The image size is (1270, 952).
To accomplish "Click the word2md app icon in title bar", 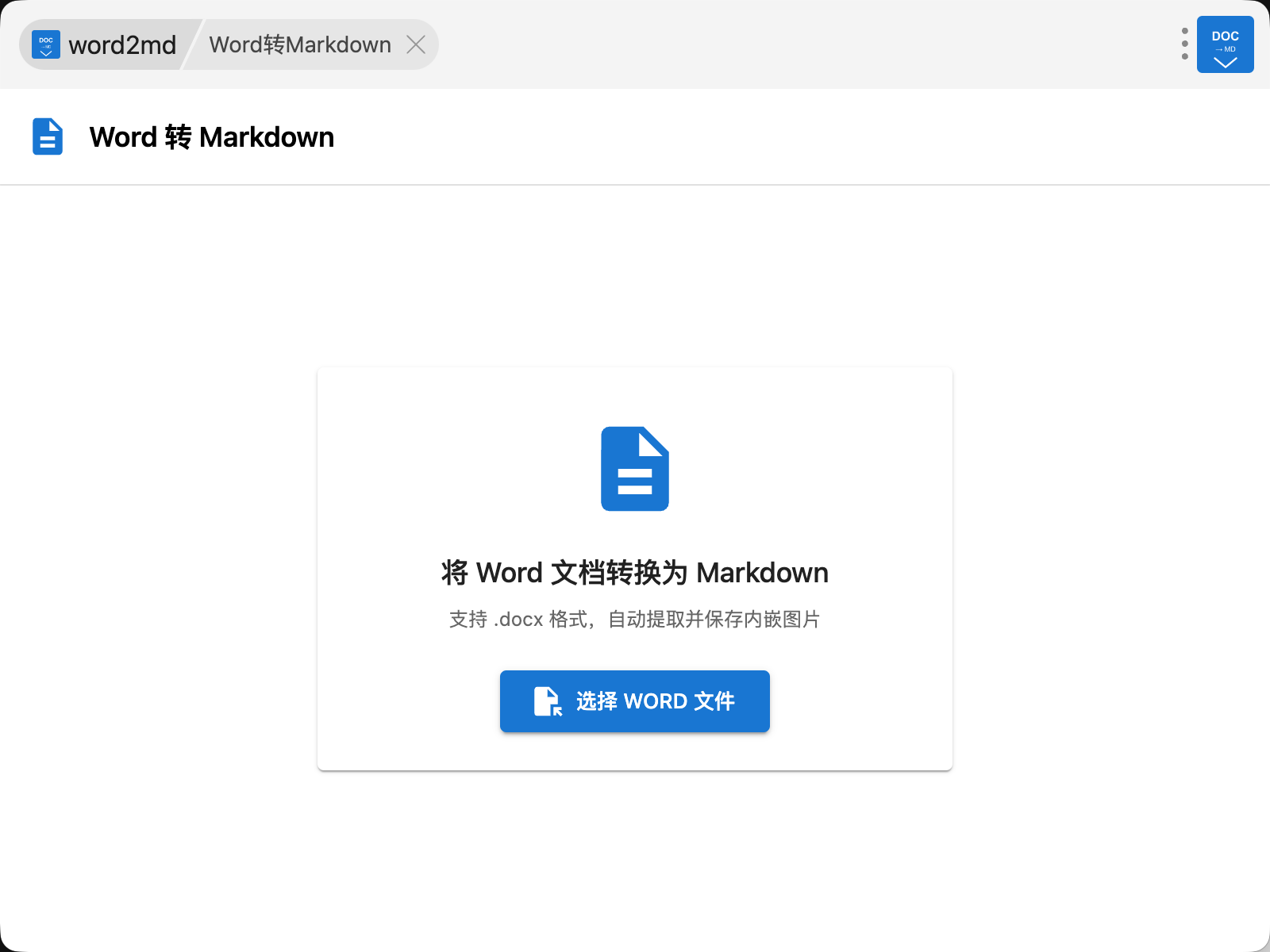I will click(46, 45).
